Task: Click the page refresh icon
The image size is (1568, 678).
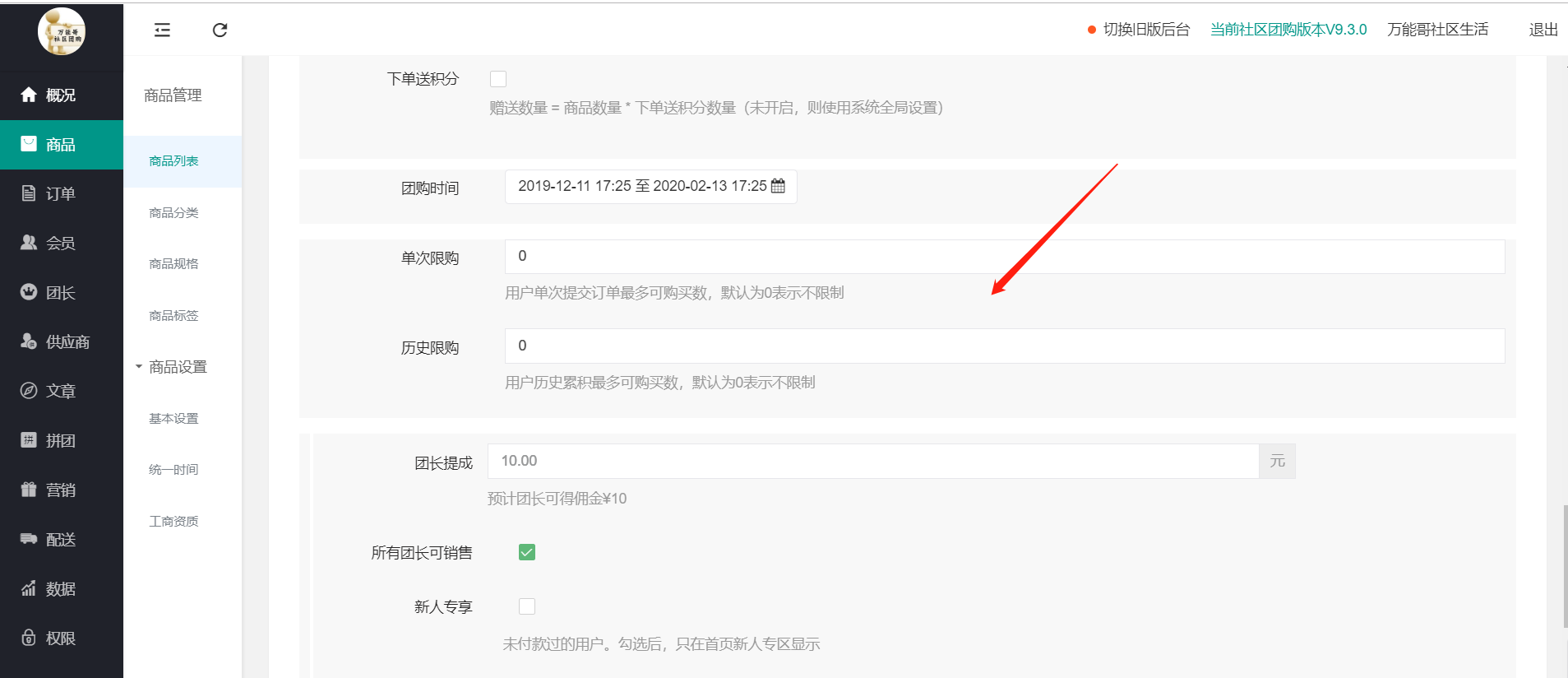Action: [x=220, y=30]
